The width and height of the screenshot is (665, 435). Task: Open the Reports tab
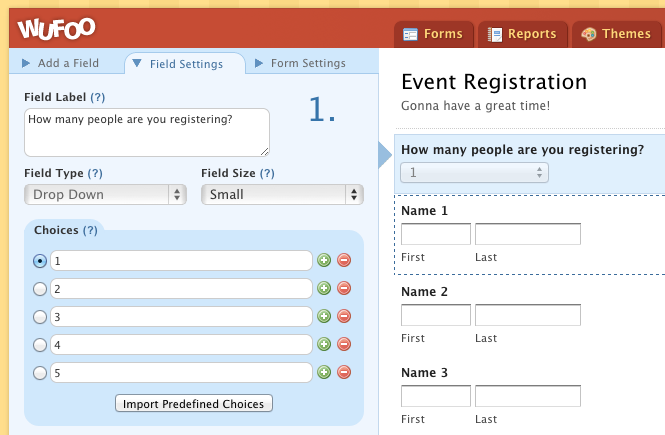tap(523, 34)
